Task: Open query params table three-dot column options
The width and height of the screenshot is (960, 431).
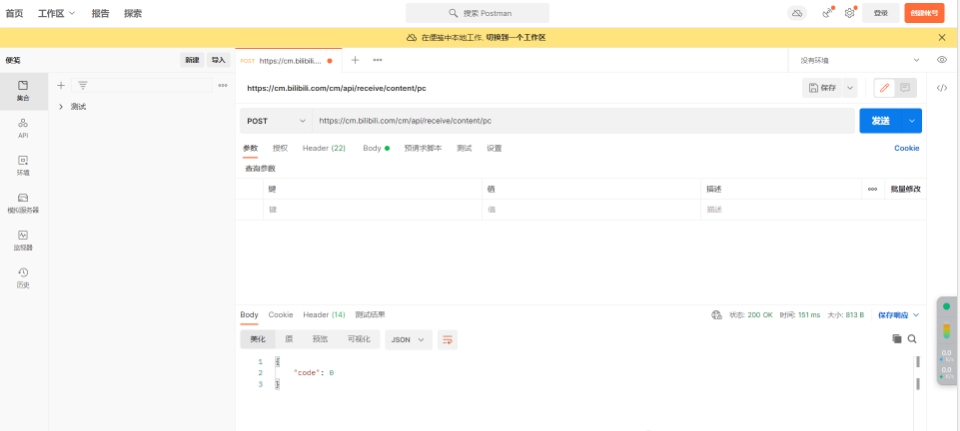Action: [x=872, y=189]
